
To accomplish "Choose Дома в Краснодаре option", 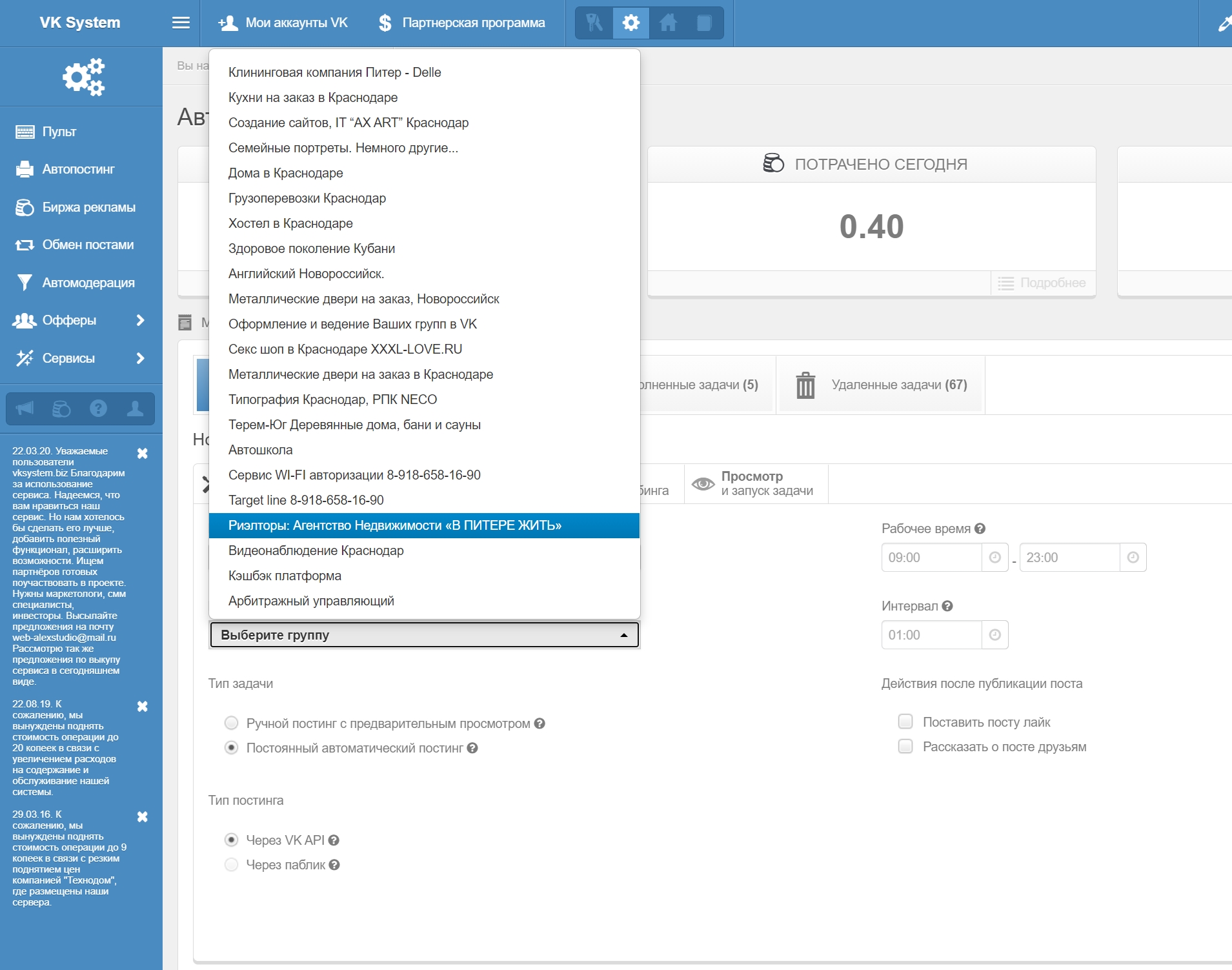I will pyautogui.click(x=424, y=173).
